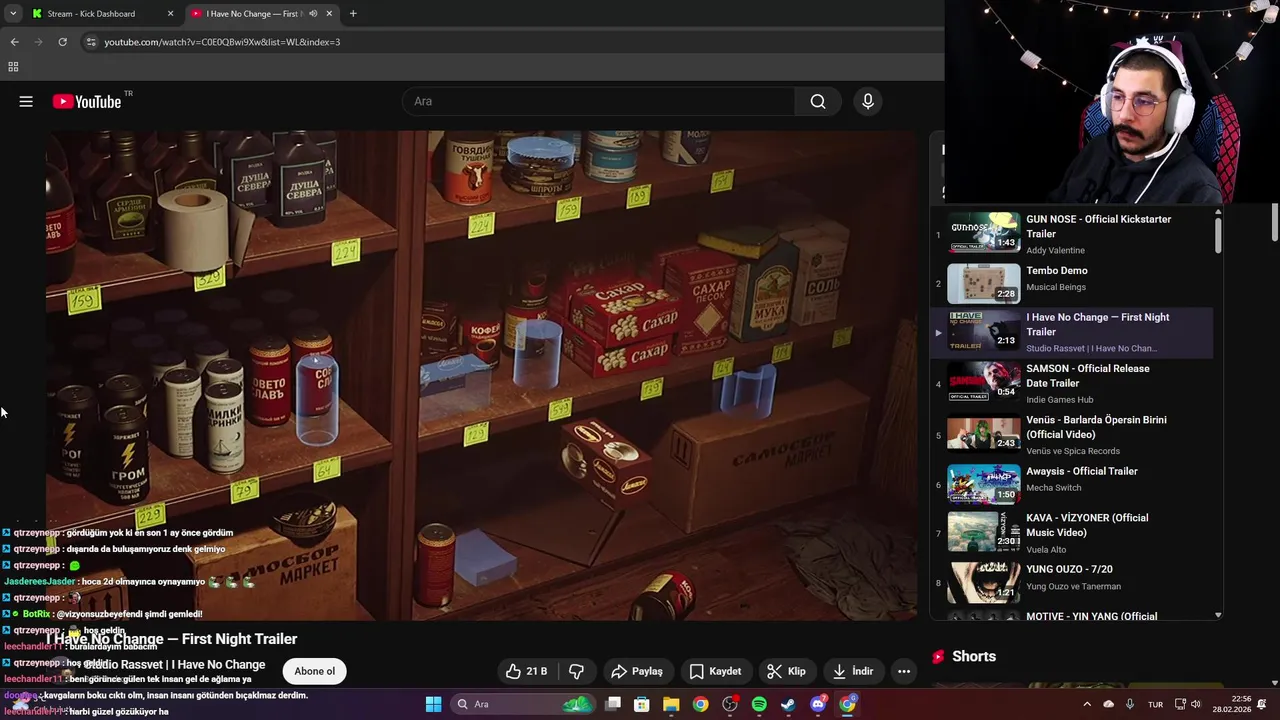Close the Kick Dashboard tab
1280x720 pixels.
click(x=170, y=14)
